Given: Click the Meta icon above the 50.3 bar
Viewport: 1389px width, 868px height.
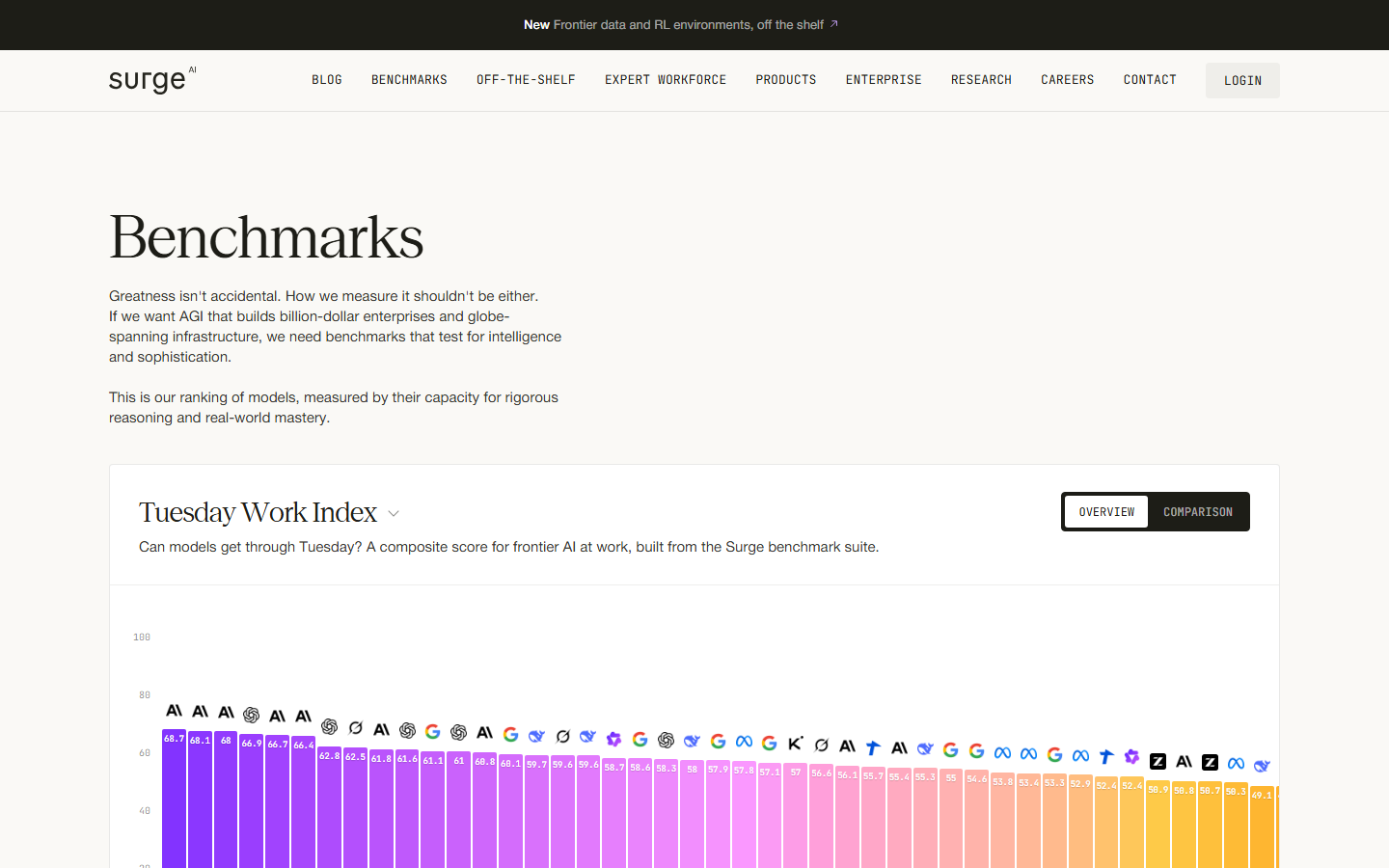Looking at the screenshot, I should pyautogui.click(x=1236, y=763).
